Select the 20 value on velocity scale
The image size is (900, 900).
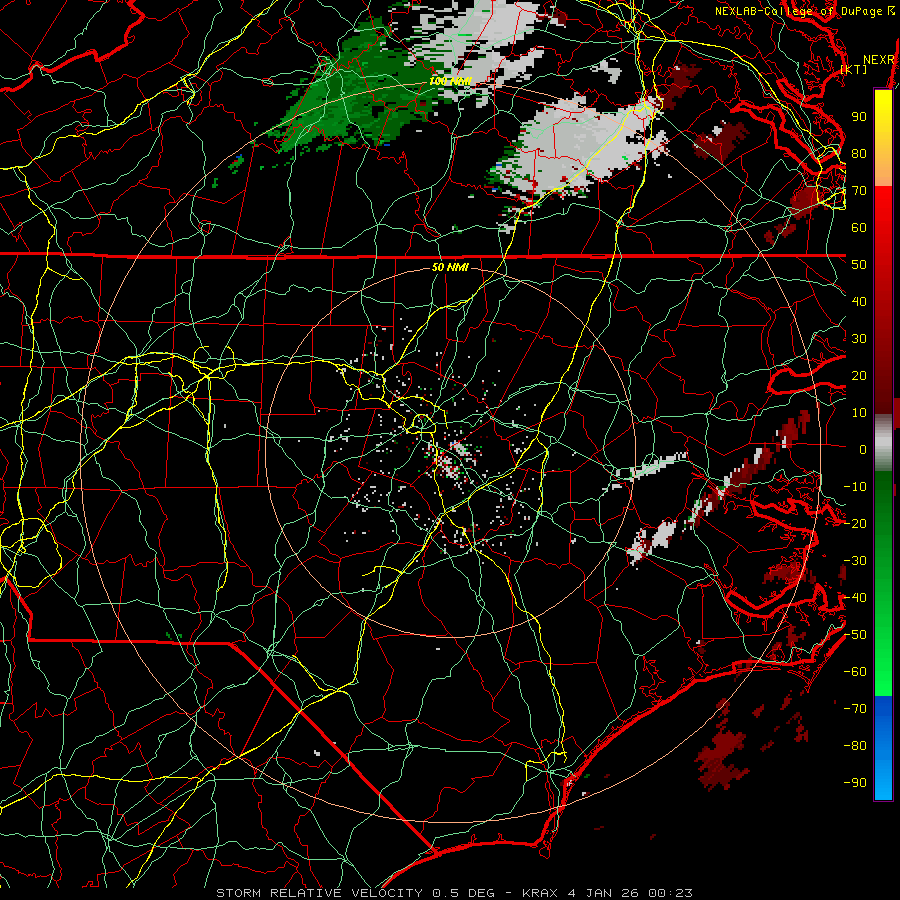[859, 376]
